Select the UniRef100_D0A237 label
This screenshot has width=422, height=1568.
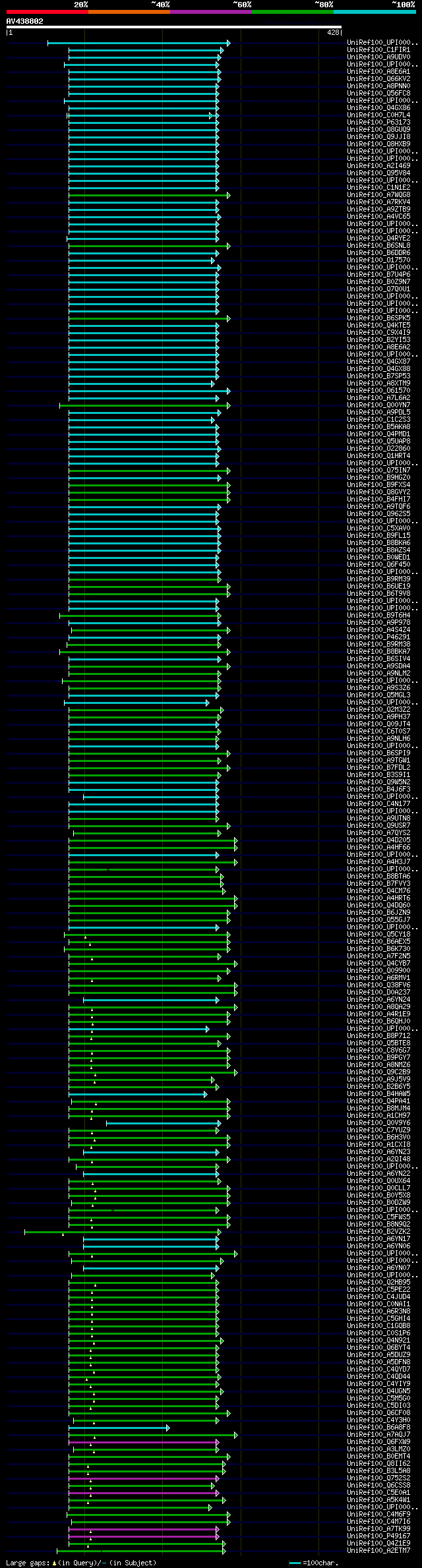tap(378, 992)
